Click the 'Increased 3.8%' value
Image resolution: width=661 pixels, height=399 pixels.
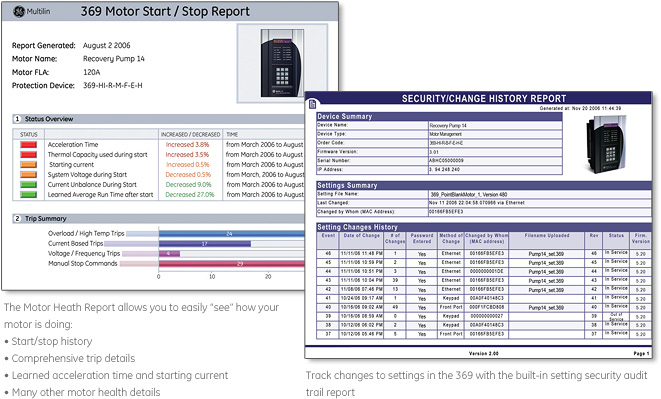tap(187, 145)
